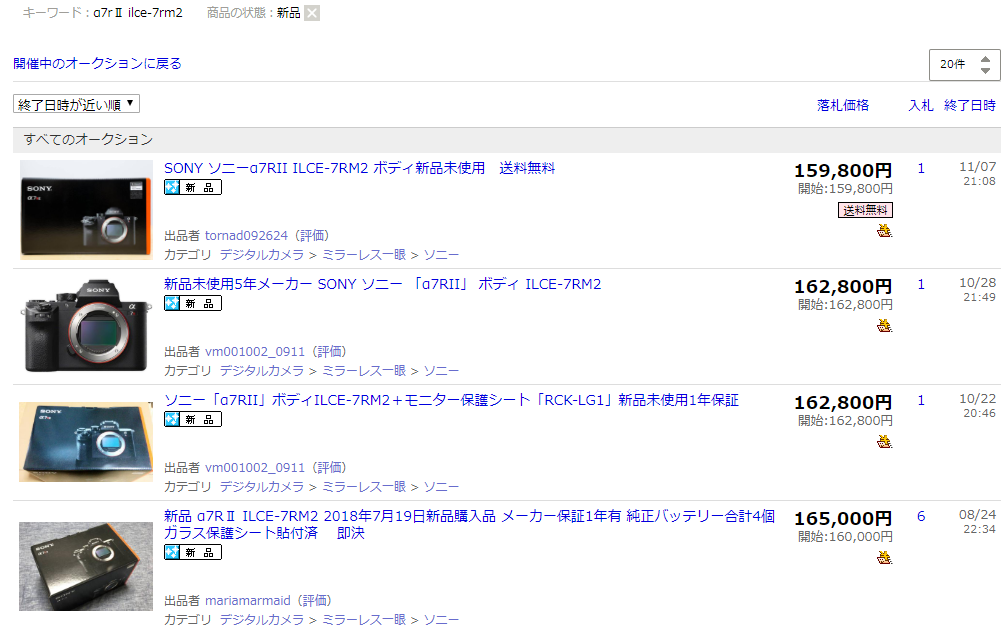Click 新品 badge on 新品未使用5年メーカー listing
This screenshot has width=1007, height=638.
[193, 303]
